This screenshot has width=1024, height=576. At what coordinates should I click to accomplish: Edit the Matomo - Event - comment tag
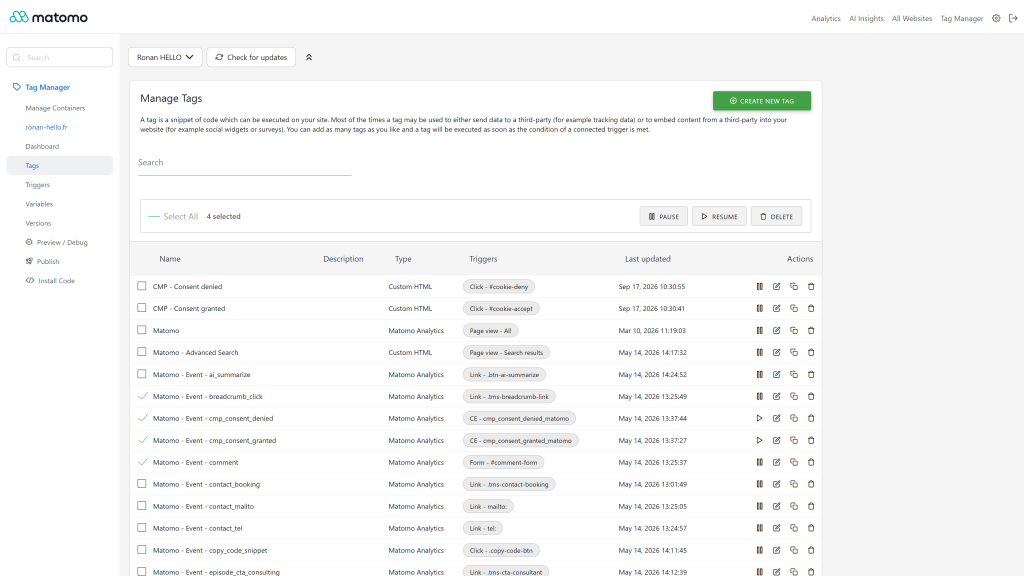click(776, 462)
